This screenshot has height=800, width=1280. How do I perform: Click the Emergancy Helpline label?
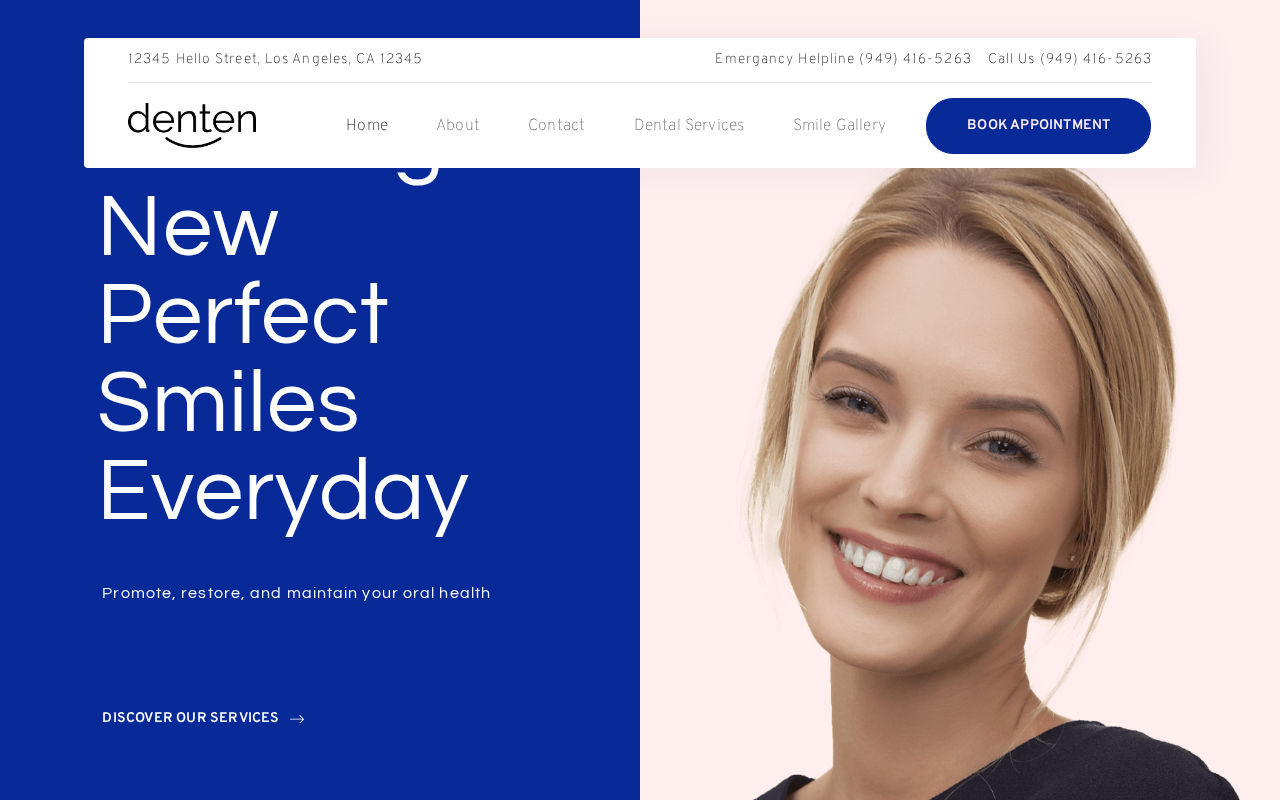785,60
